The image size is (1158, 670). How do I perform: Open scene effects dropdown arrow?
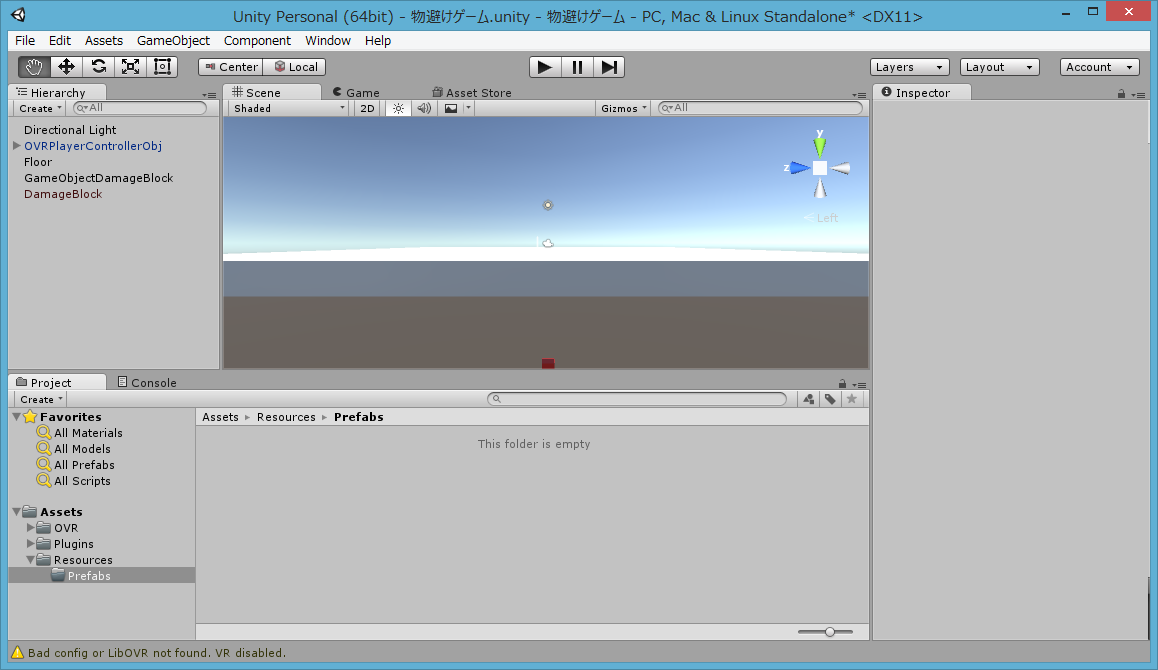pyautogui.click(x=468, y=109)
